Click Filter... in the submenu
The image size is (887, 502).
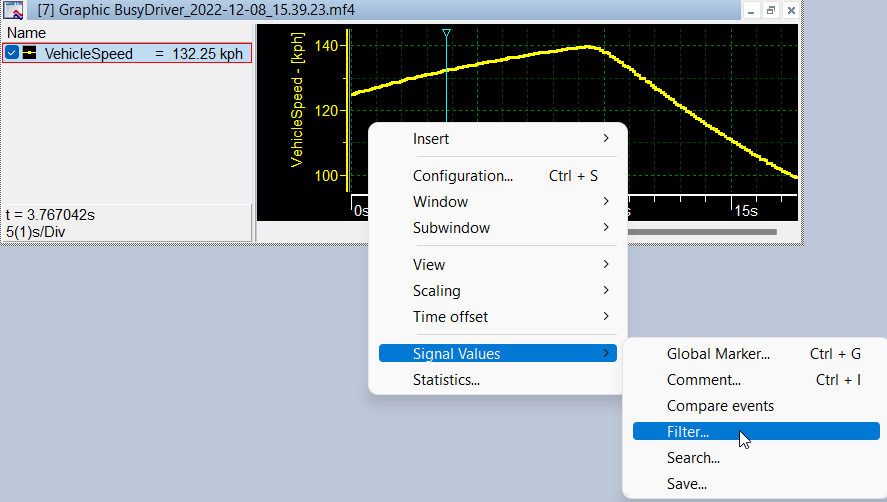[756, 431]
